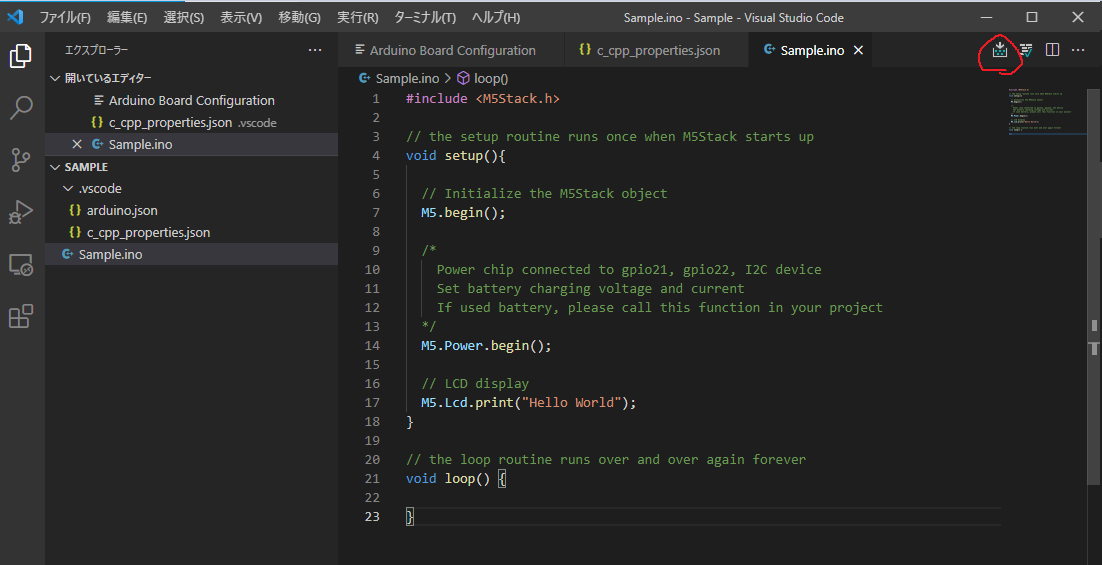1102x565 pixels.
Task: Open arduino.json in the file tree
Action: click(191, 210)
